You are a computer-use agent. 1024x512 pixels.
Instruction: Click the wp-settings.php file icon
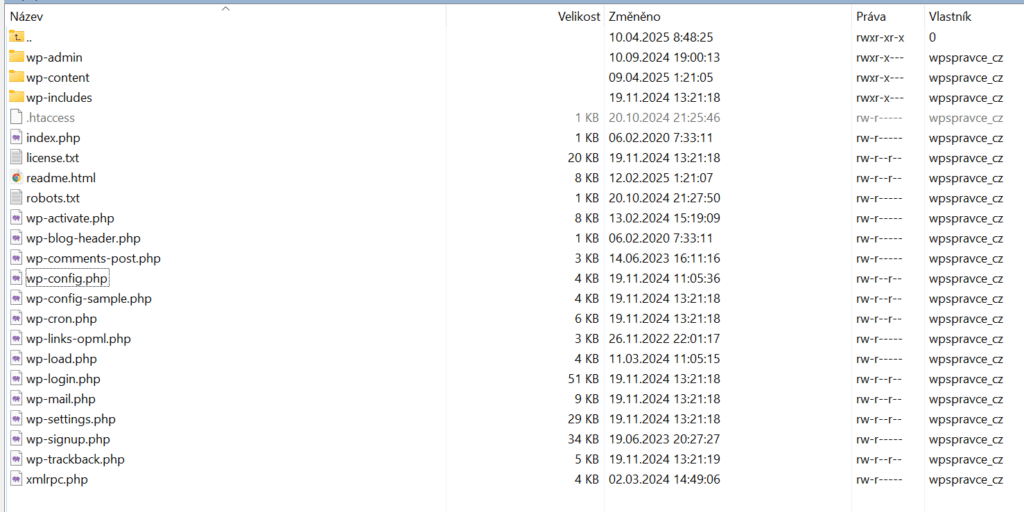click(16, 419)
